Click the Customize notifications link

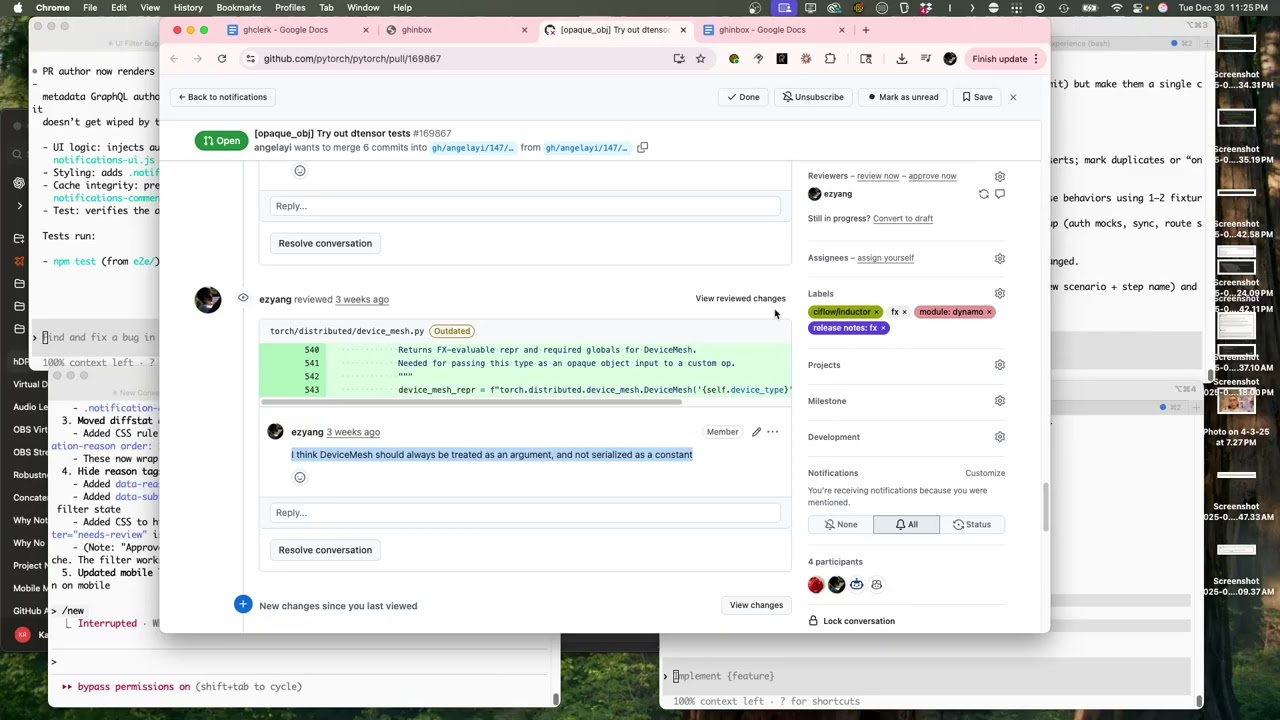(985, 473)
